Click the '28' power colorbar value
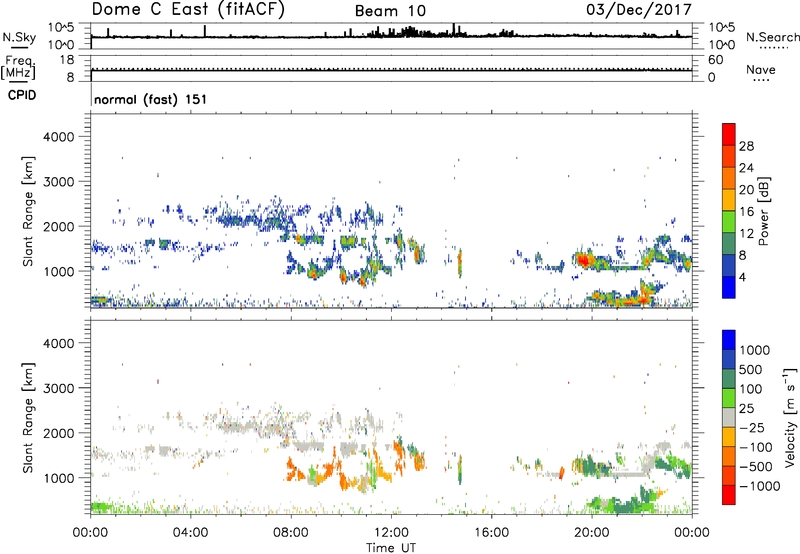The image size is (800, 554). (746, 146)
